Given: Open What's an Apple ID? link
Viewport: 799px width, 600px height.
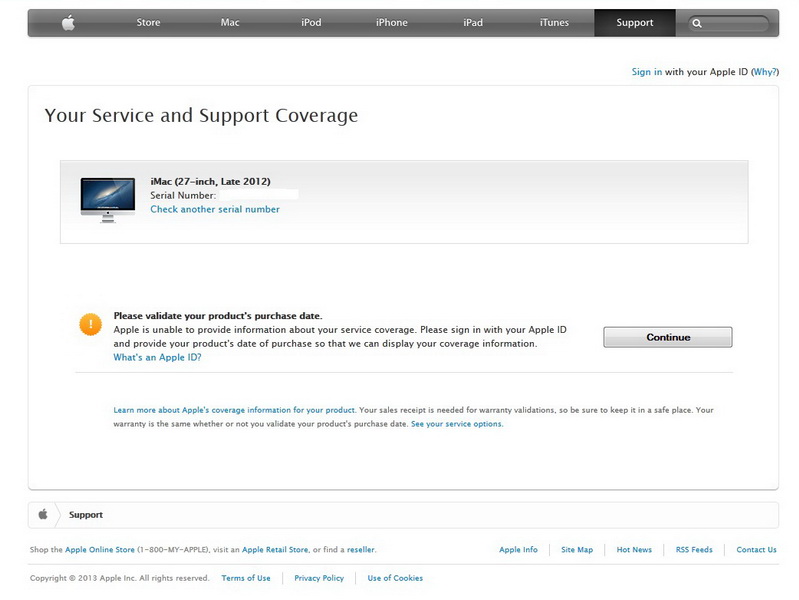Looking at the screenshot, I should (157, 357).
